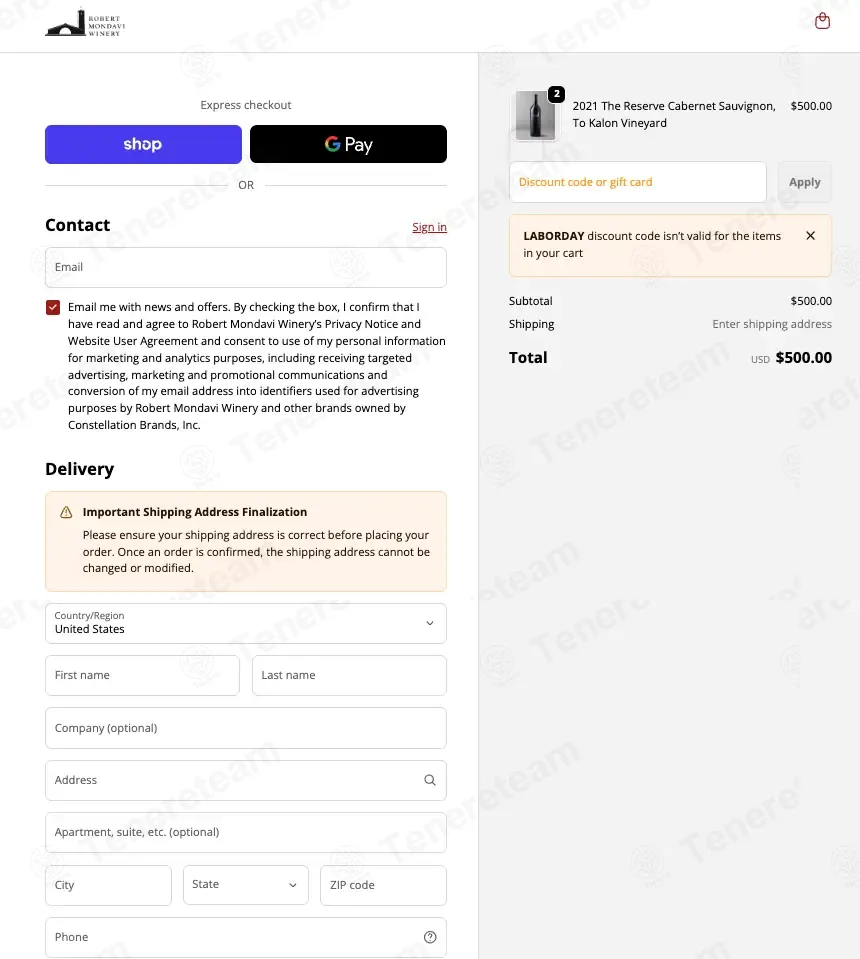The height and width of the screenshot is (959, 860).
Task: Apply the discount code
Action: [804, 182]
